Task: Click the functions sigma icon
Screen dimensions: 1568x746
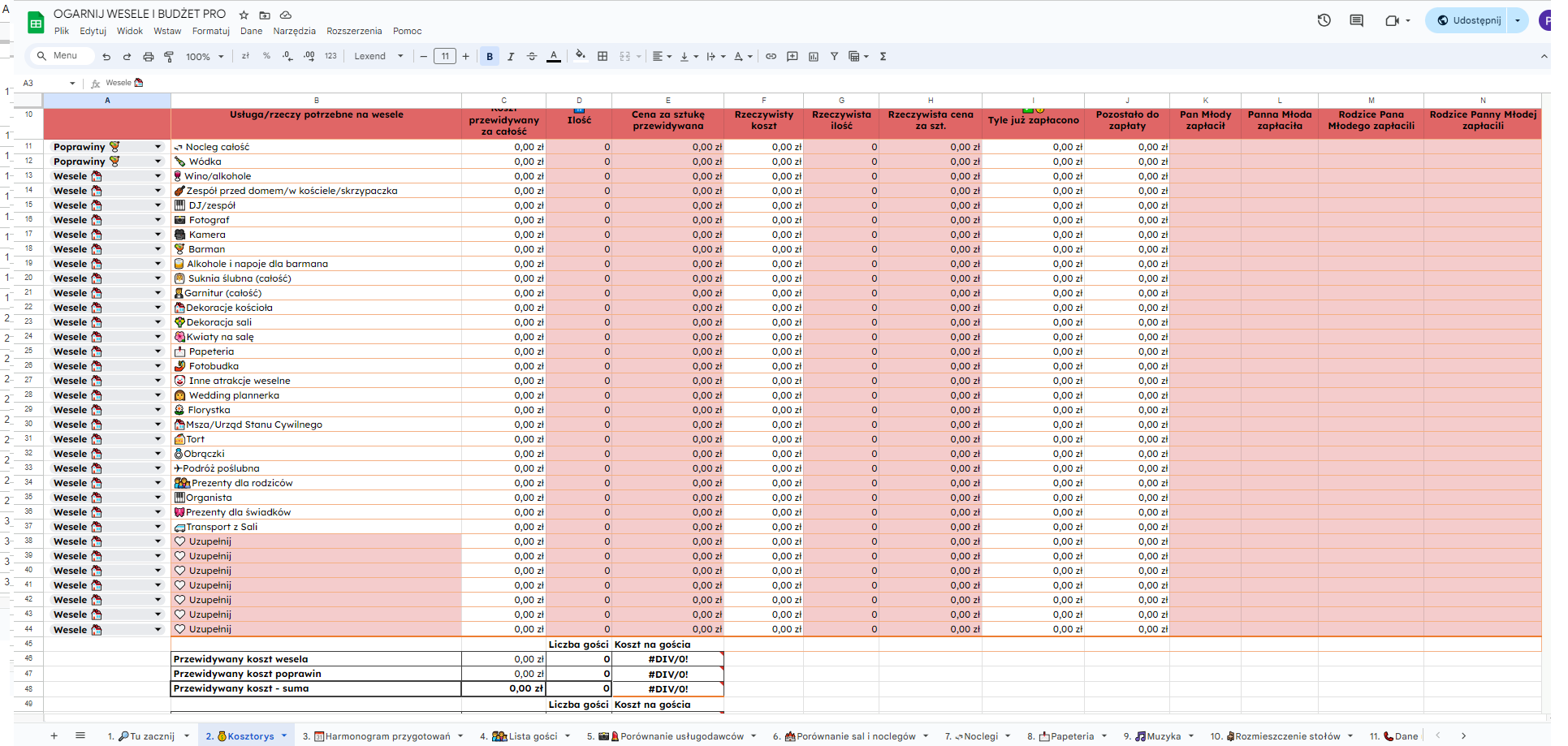Action: (x=883, y=57)
